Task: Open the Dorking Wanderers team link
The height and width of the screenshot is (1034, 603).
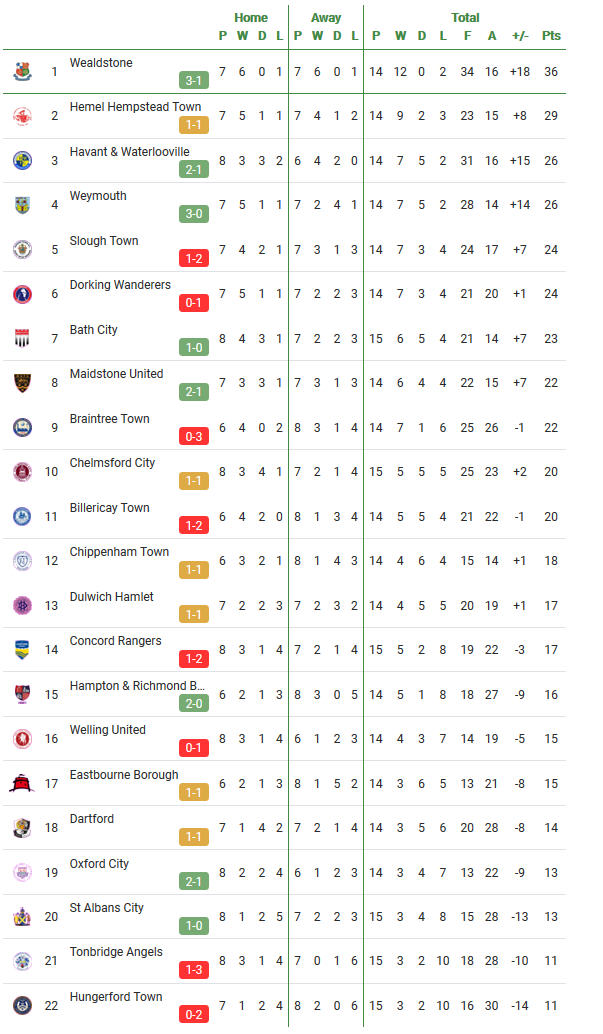Action: click(120, 285)
